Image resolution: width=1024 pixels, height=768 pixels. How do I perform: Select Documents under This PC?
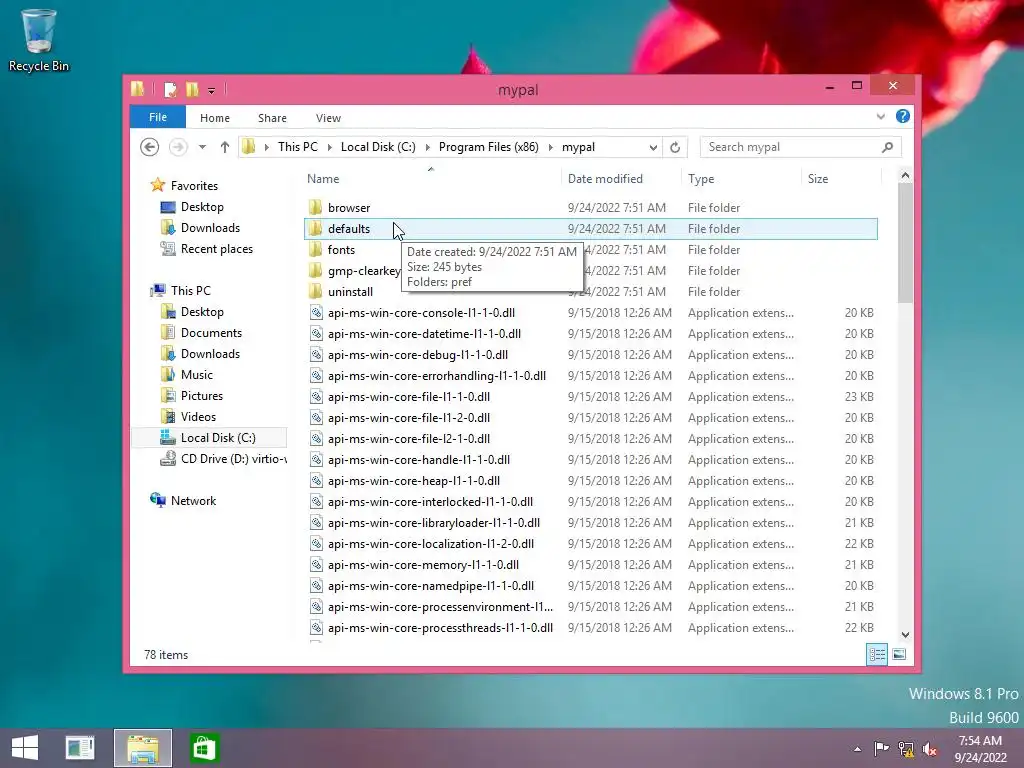pyautogui.click(x=211, y=332)
